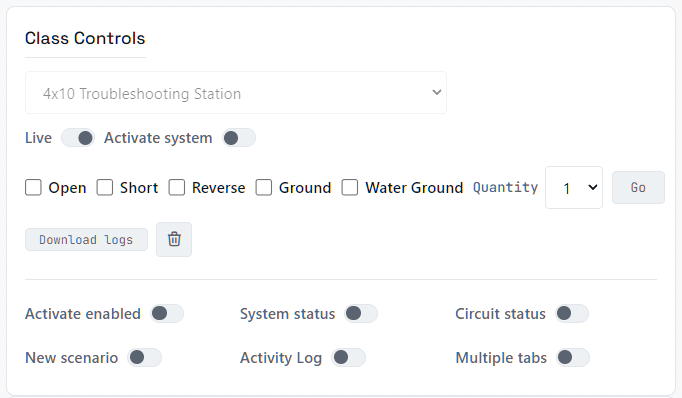Tick the Ground checkbox
Image resolution: width=682 pixels, height=398 pixels.
[264, 187]
